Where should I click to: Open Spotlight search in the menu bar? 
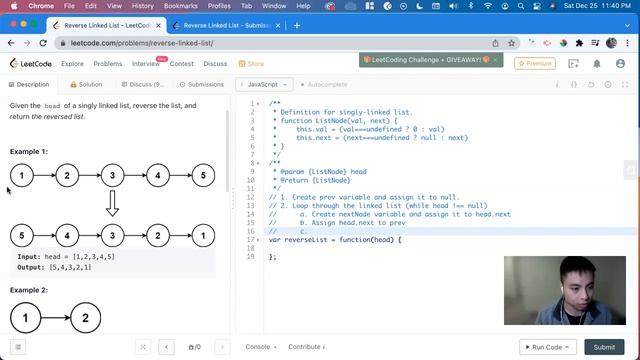click(x=521, y=6)
